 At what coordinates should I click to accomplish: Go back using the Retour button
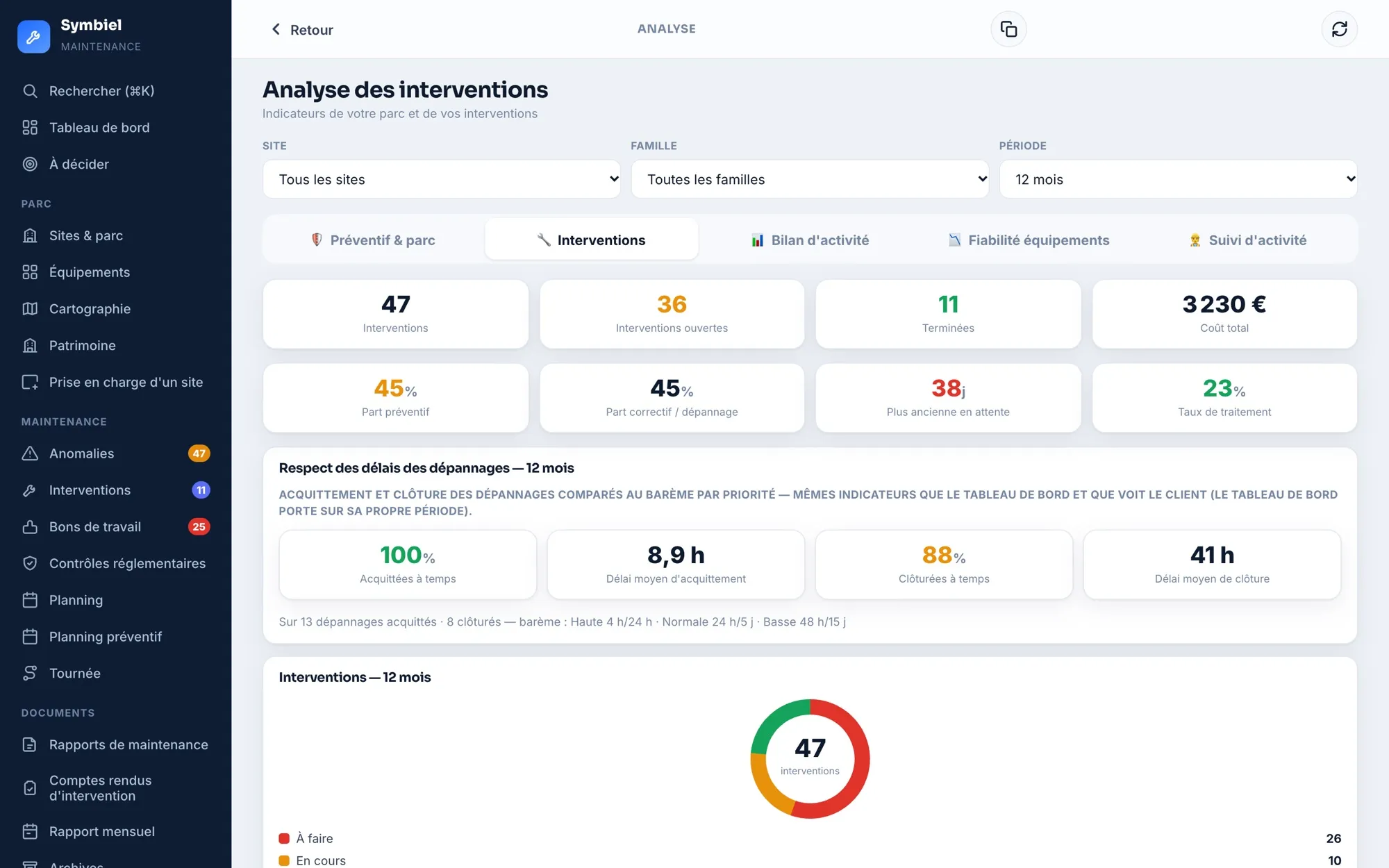(302, 30)
